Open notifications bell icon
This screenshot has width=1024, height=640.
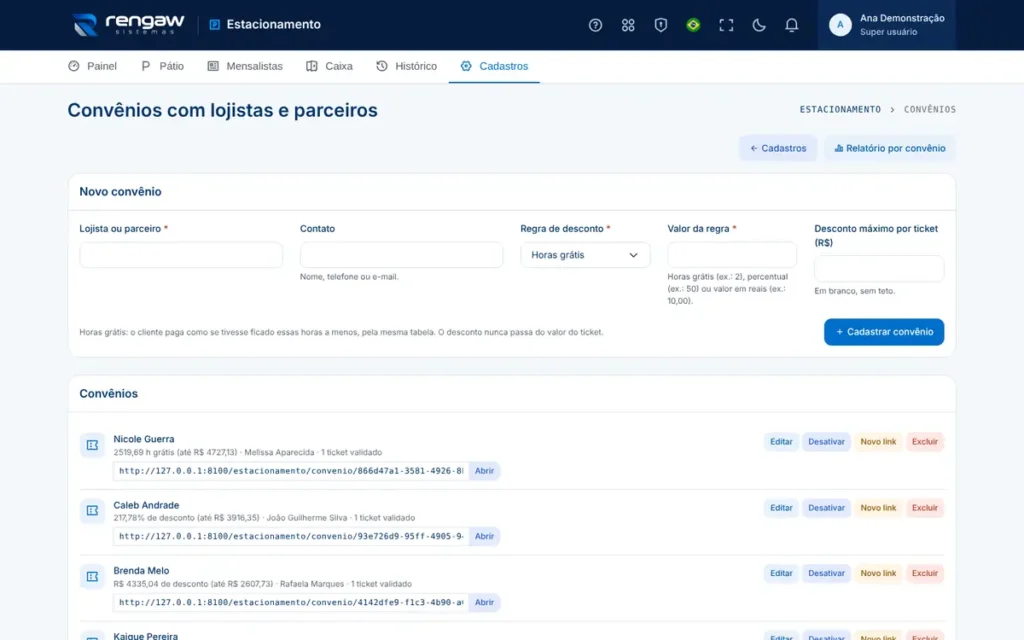(791, 25)
